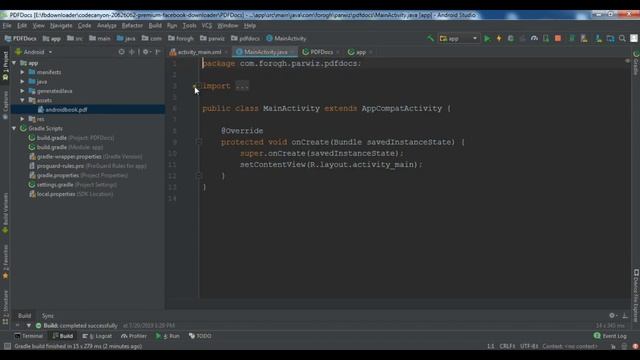Open the Event Log

[x=610, y=336]
